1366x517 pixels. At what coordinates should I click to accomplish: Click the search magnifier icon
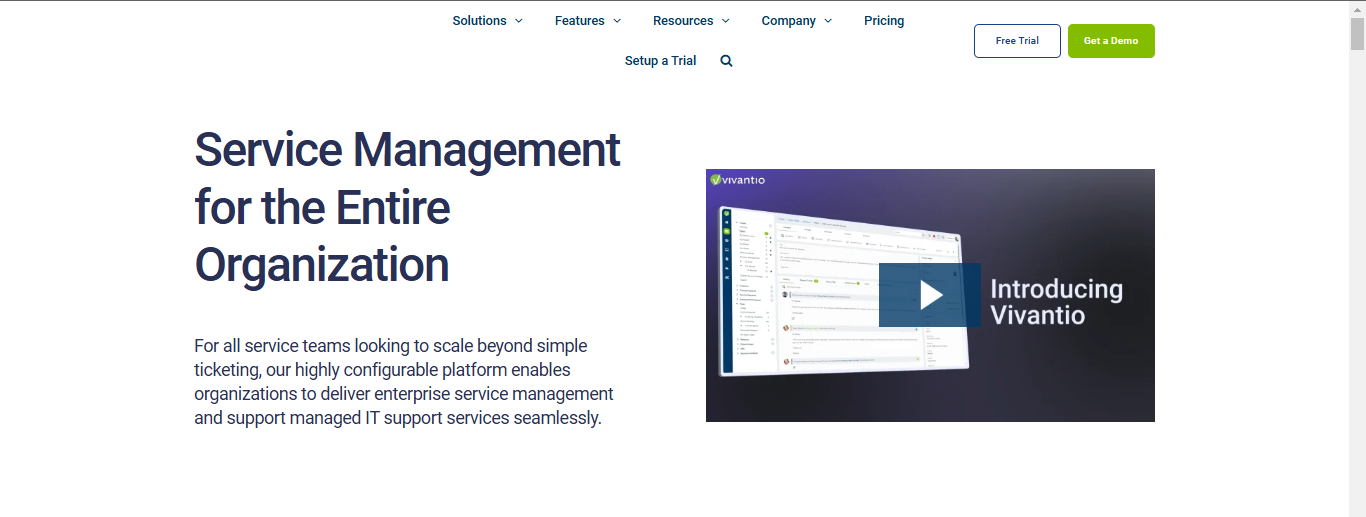[726, 61]
